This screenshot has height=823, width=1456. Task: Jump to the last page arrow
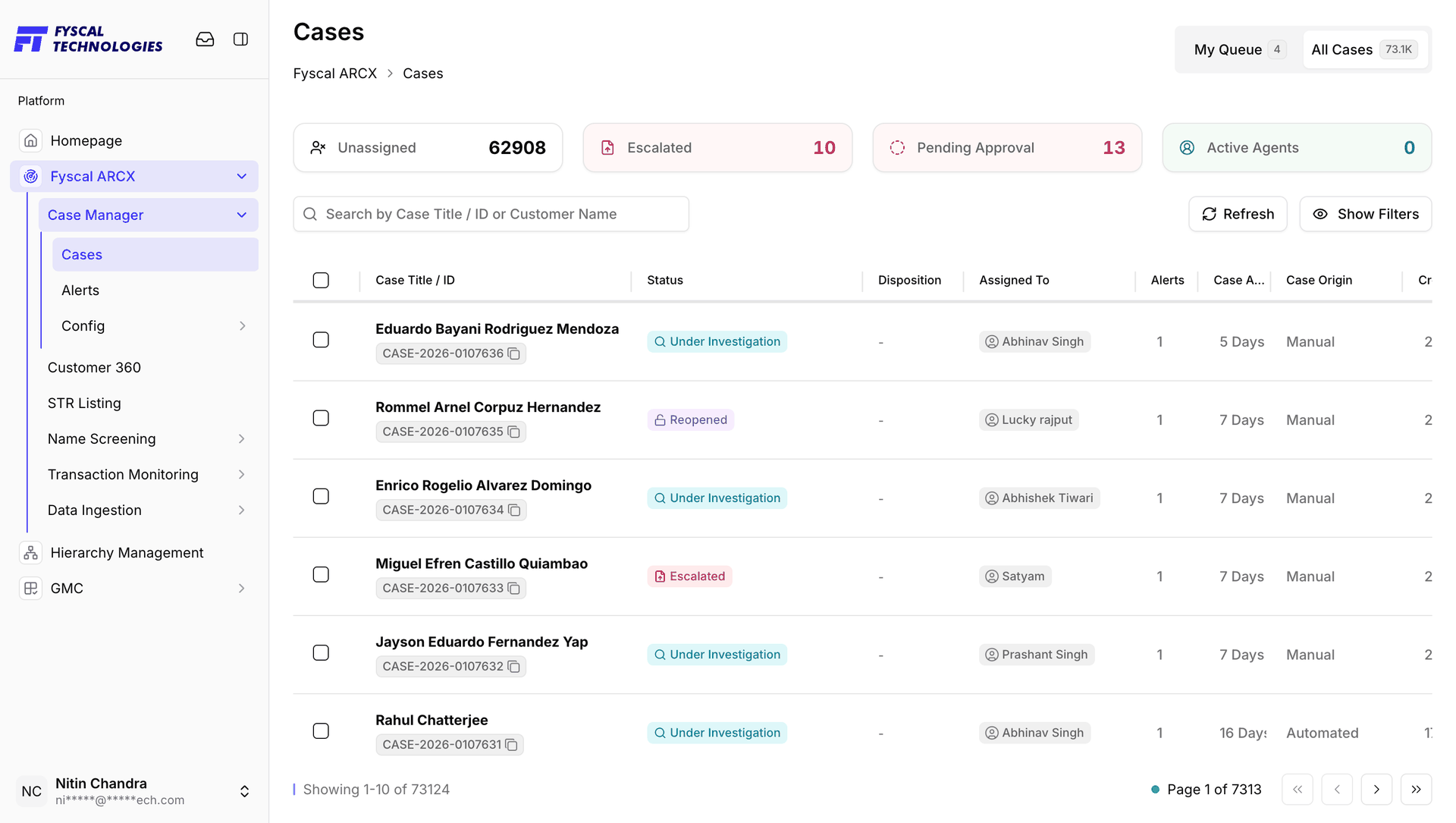(1416, 789)
